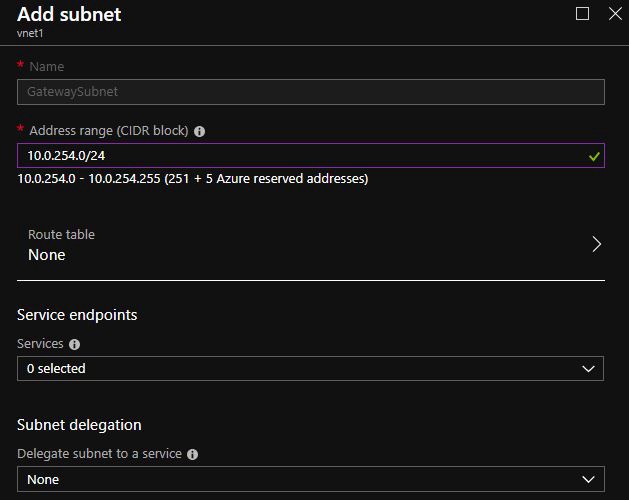Click the Service endpoints heading

tap(77, 315)
